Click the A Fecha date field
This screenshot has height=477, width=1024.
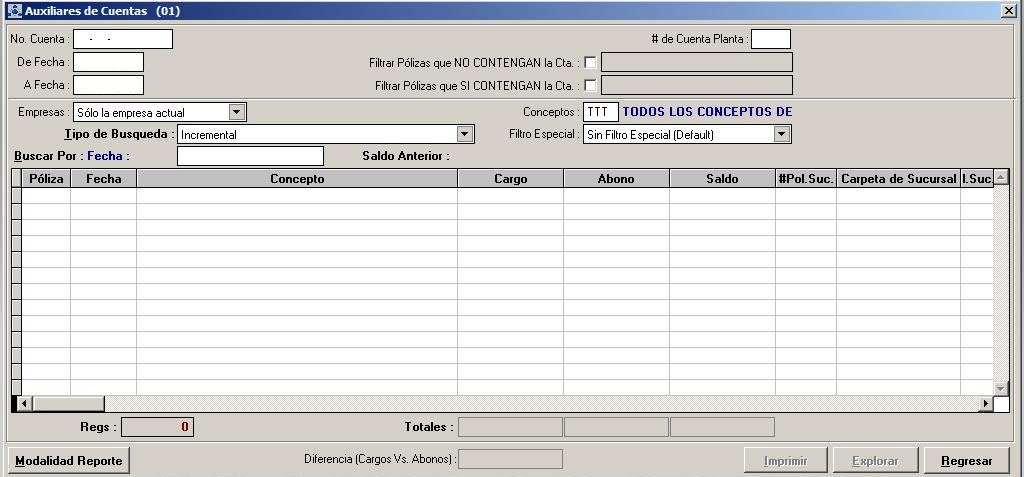tap(108, 85)
